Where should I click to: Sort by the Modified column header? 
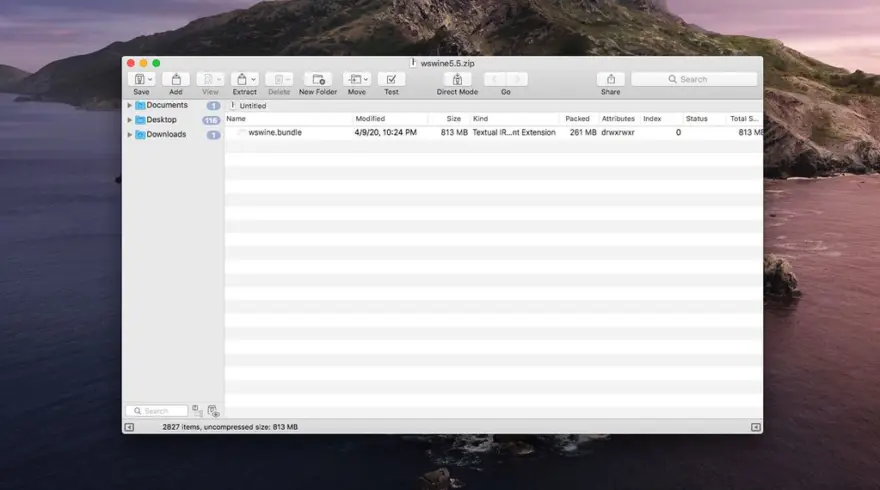point(390,118)
